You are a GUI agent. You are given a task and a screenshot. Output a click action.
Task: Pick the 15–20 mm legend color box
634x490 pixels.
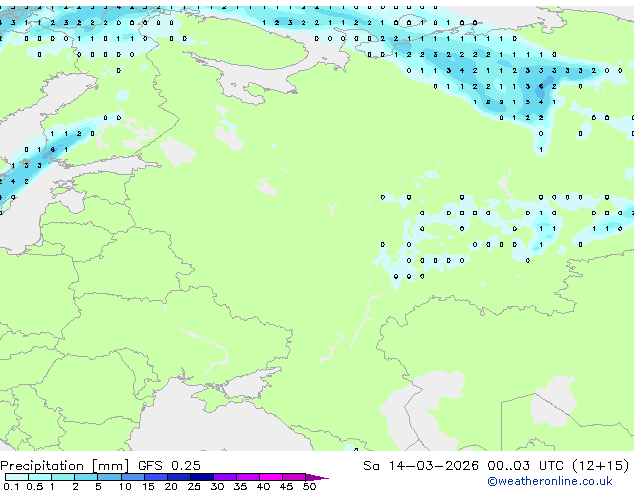156,477
